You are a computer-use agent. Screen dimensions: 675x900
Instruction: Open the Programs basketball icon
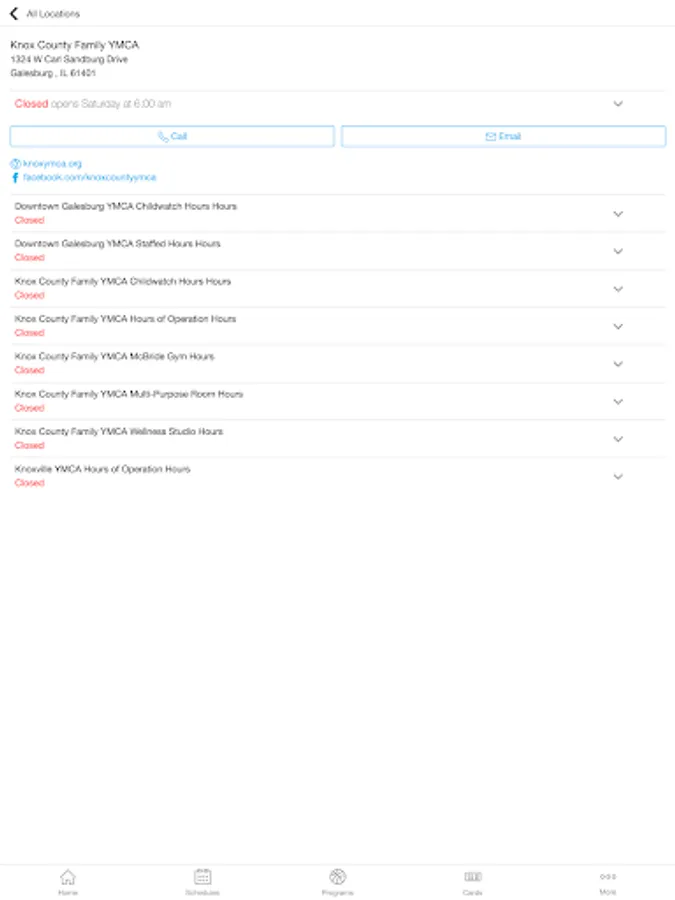338,876
